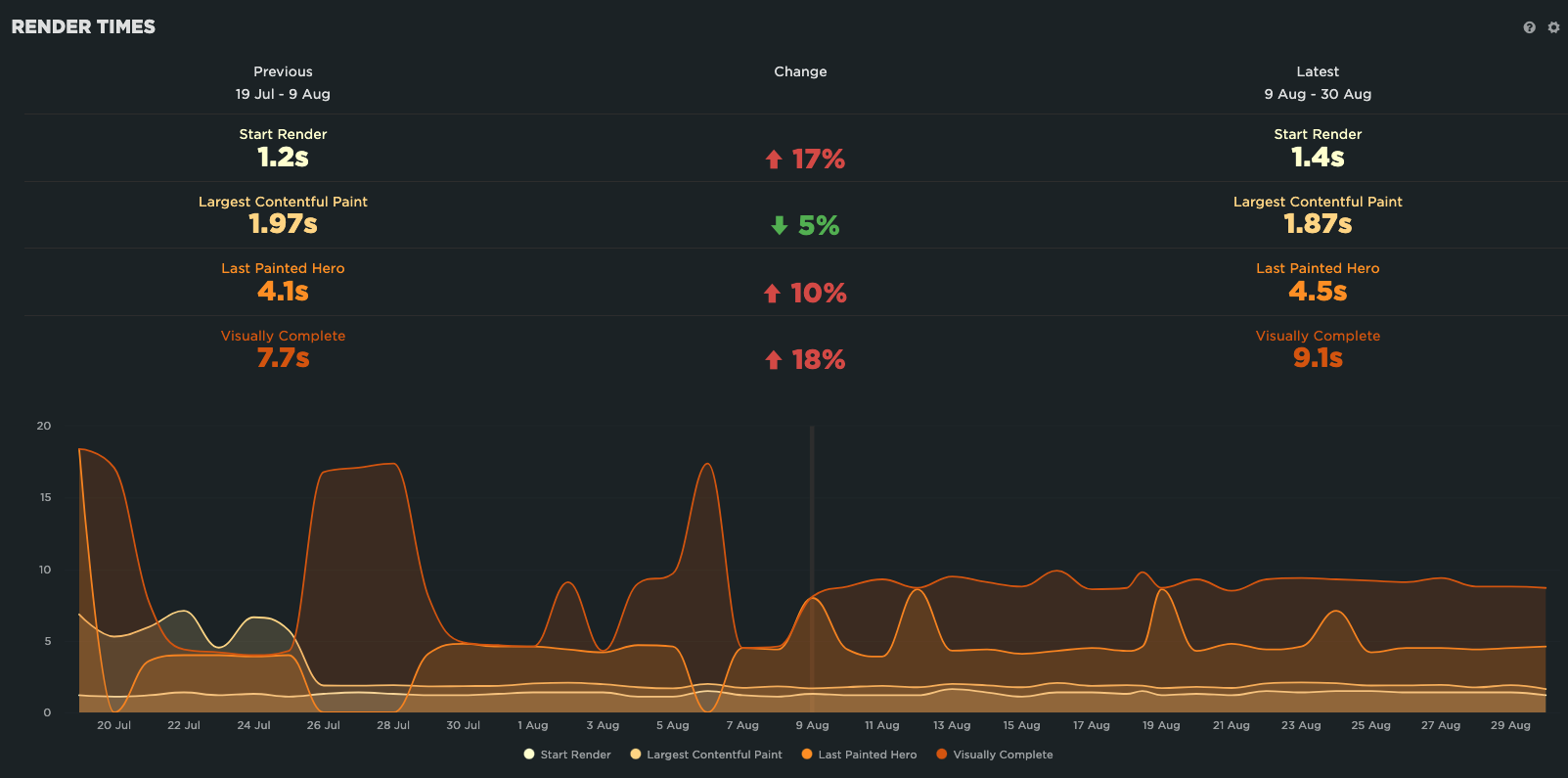
Task: Select the Previous 19 Jul - 9 Aug range
Action: point(283,94)
